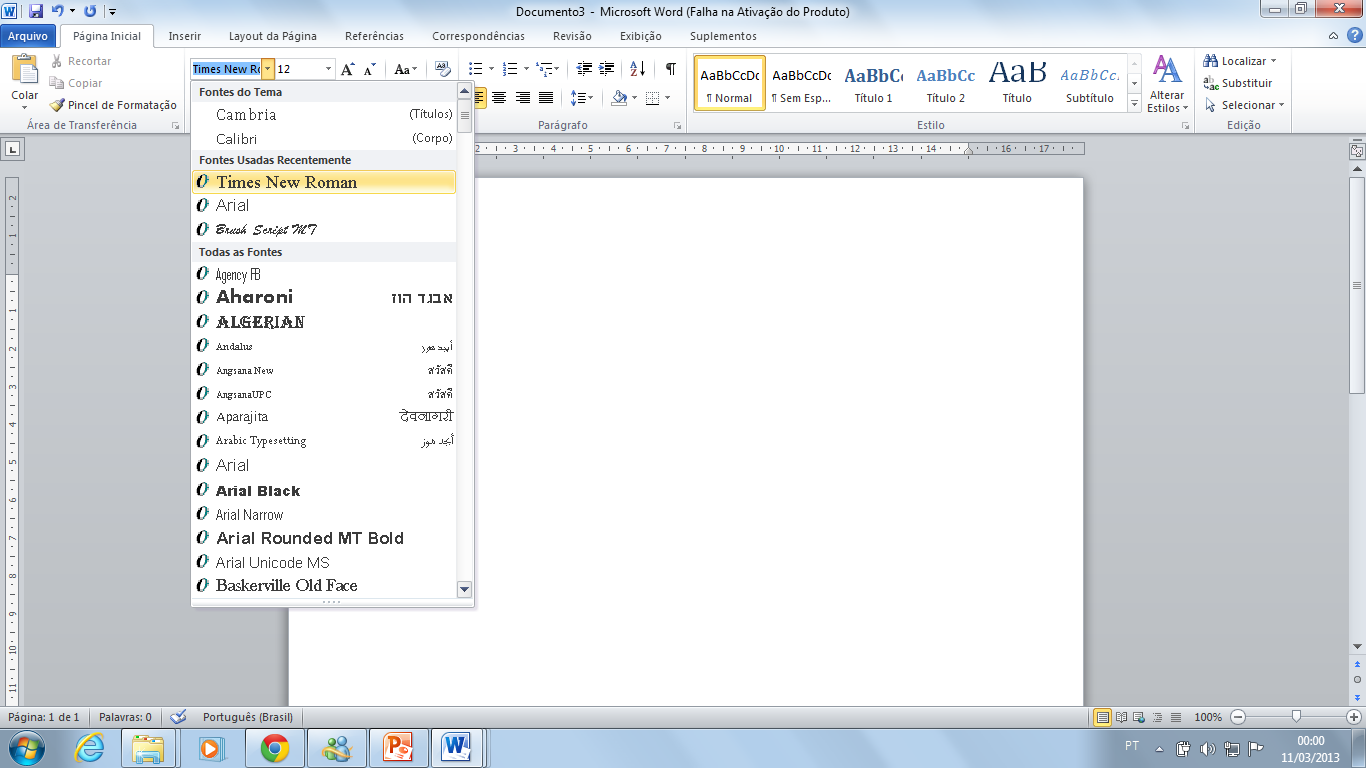Open the change case (Aa) dropdown

coord(405,69)
